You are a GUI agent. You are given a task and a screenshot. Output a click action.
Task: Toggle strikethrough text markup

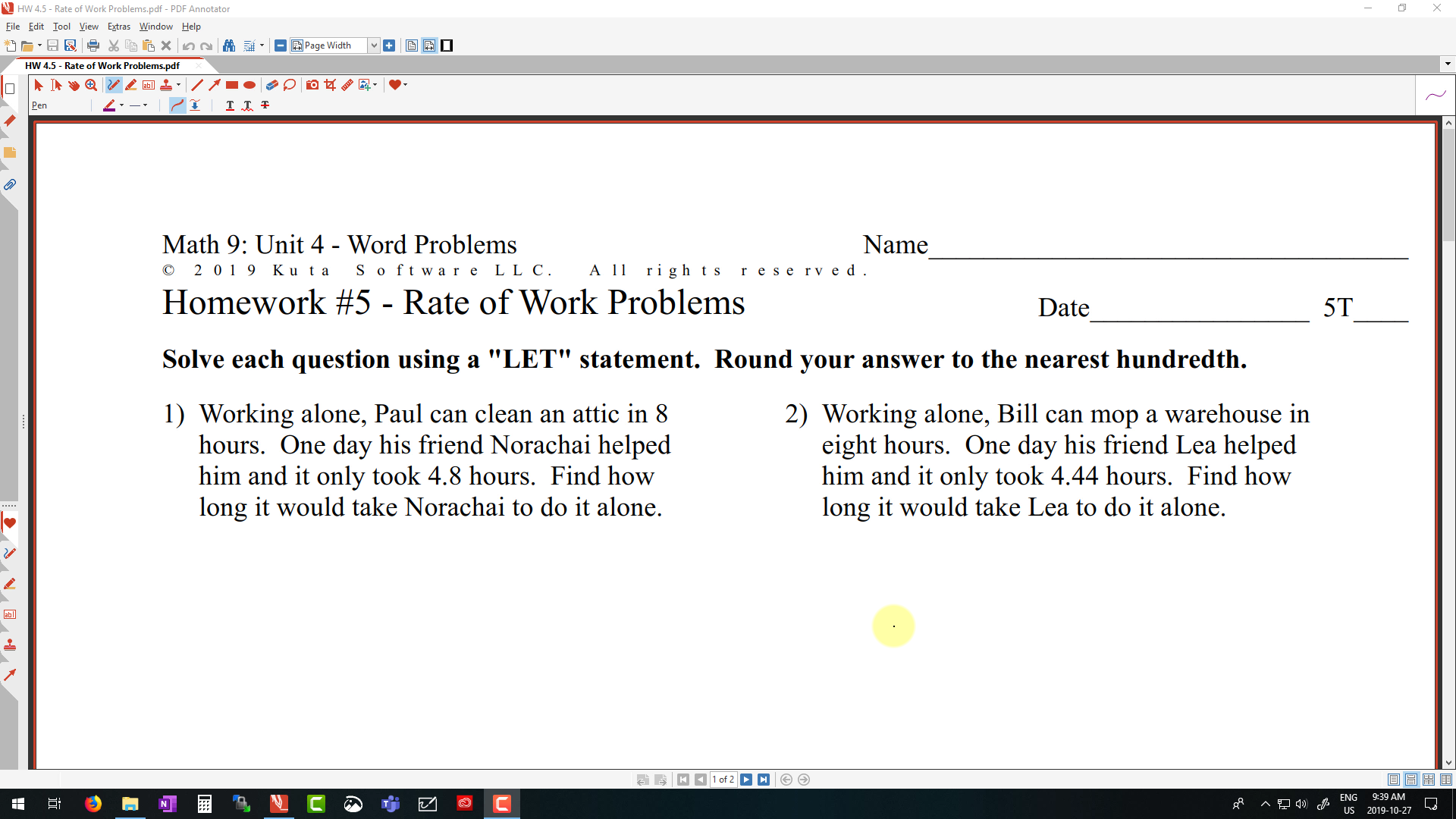coord(265,105)
